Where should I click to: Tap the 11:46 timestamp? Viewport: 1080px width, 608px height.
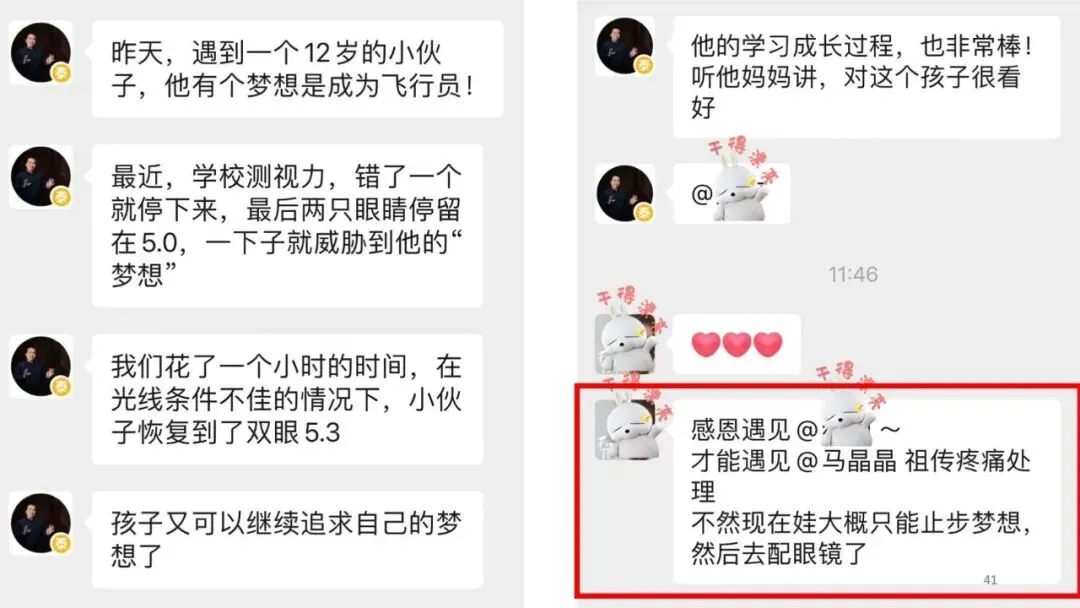coord(853,275)
